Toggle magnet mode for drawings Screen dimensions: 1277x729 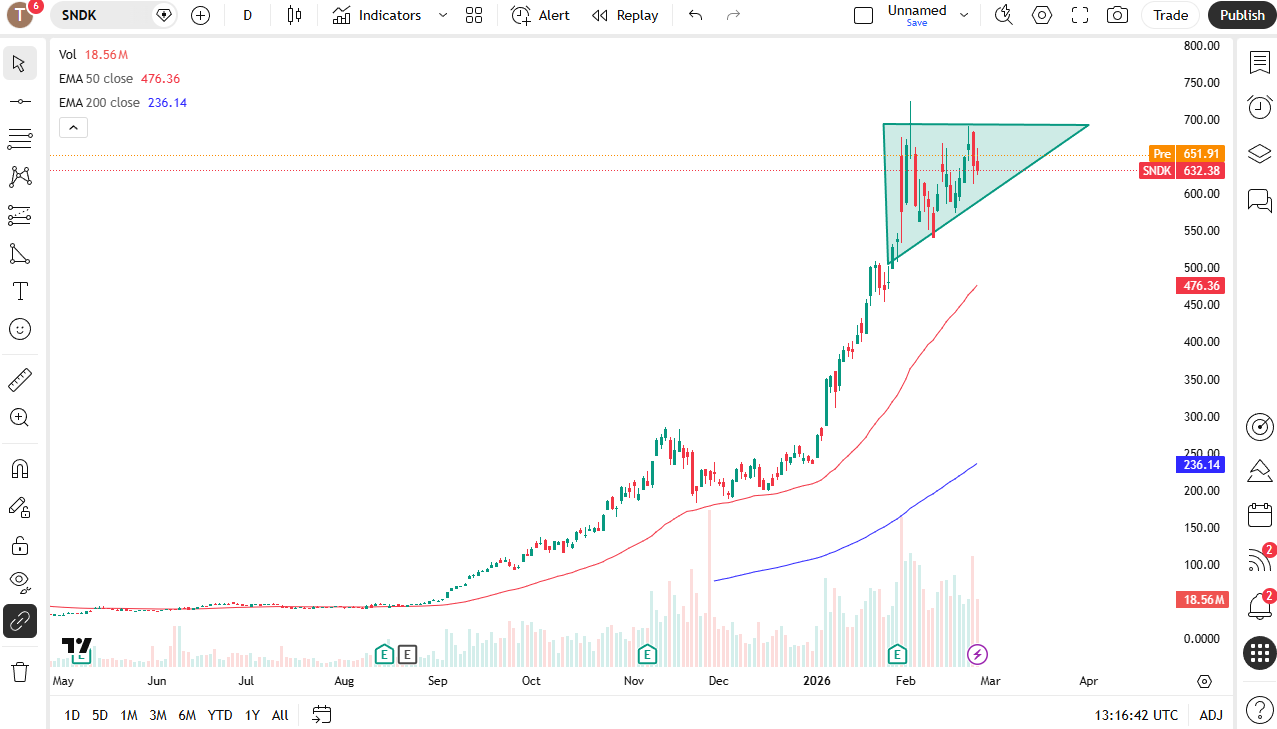19,469
